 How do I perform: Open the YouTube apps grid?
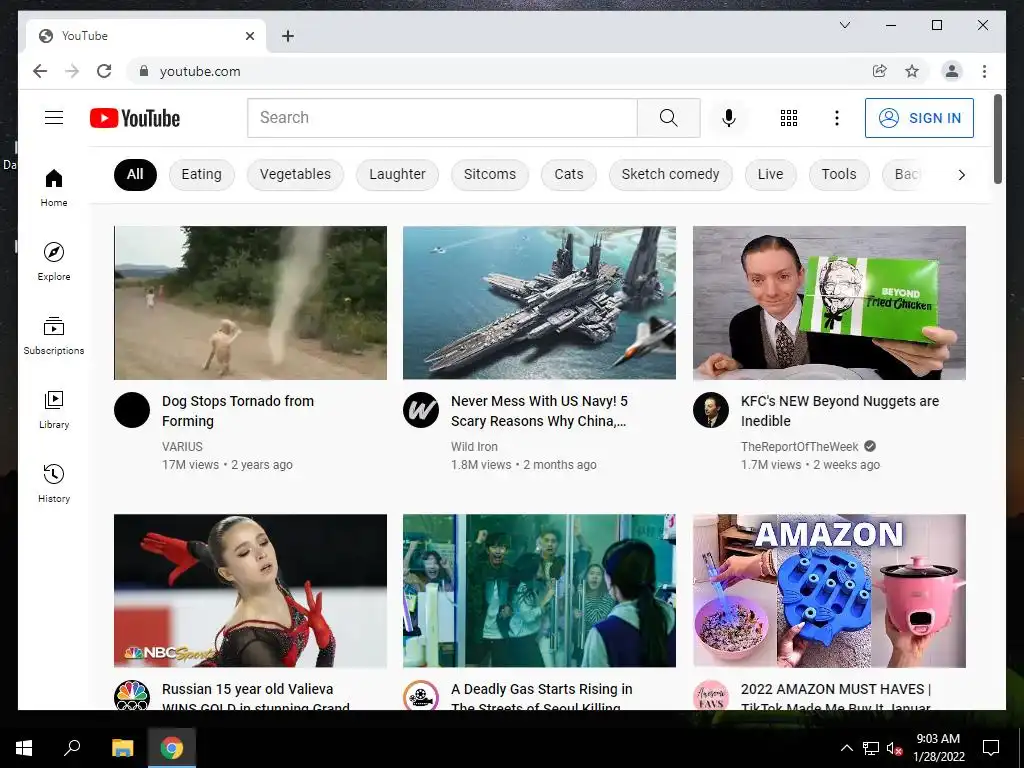pos(789,118)
